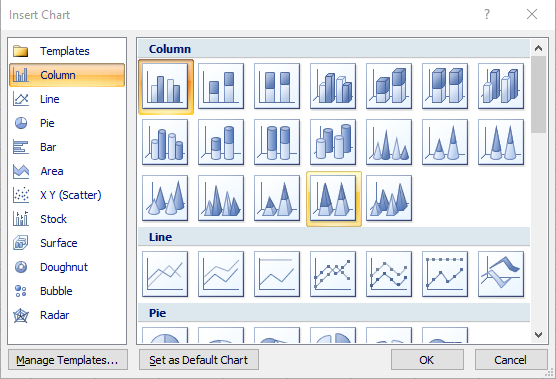Click Set as Default Chart button
556x379 pixels.
[199, 360]
